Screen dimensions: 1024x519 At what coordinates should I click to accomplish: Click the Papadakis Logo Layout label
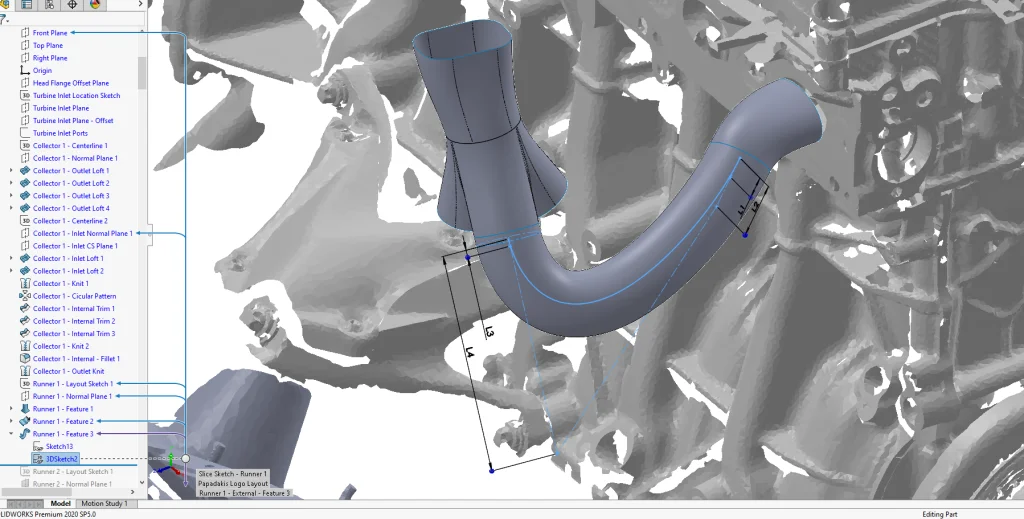pyautogui.click(x=233, y=484)
